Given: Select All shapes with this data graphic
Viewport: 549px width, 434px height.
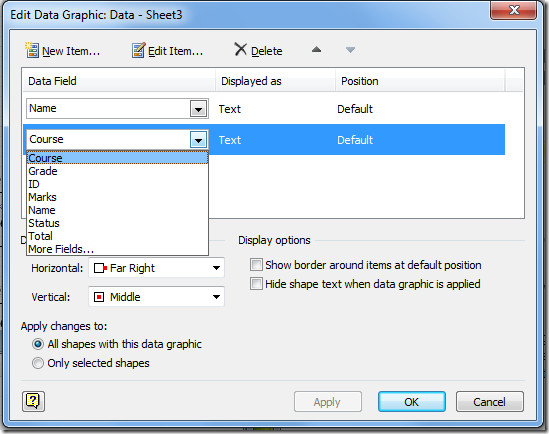Looking at the screenshot, I should tap(38, 344).
